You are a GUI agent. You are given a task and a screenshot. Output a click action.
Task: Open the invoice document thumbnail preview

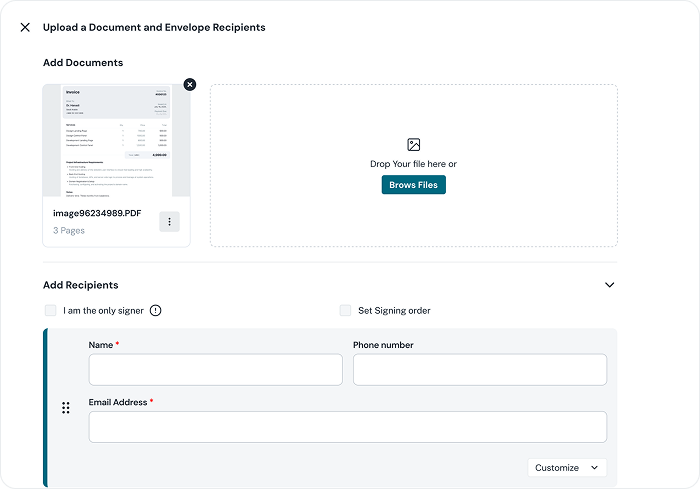116,140
